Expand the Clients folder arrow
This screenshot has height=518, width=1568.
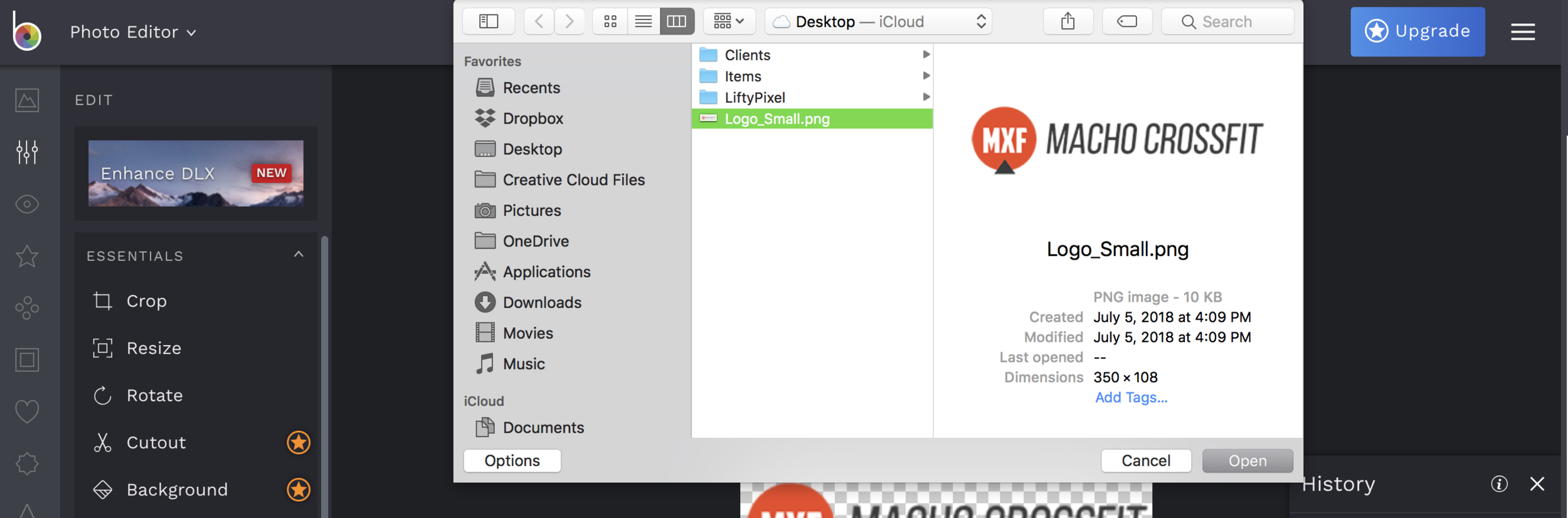tap(926, 55)
